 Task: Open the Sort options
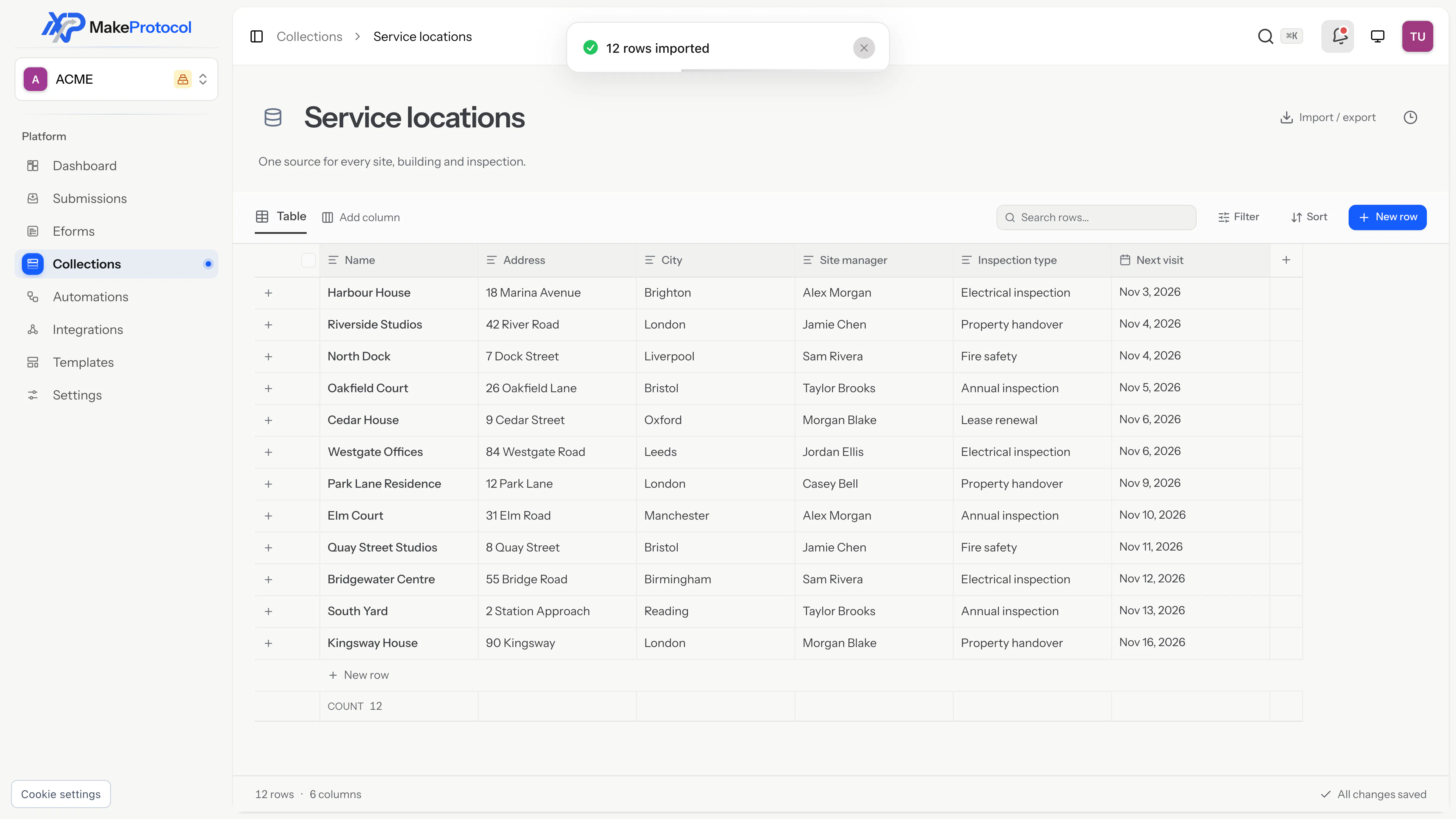click(1309, 217)
